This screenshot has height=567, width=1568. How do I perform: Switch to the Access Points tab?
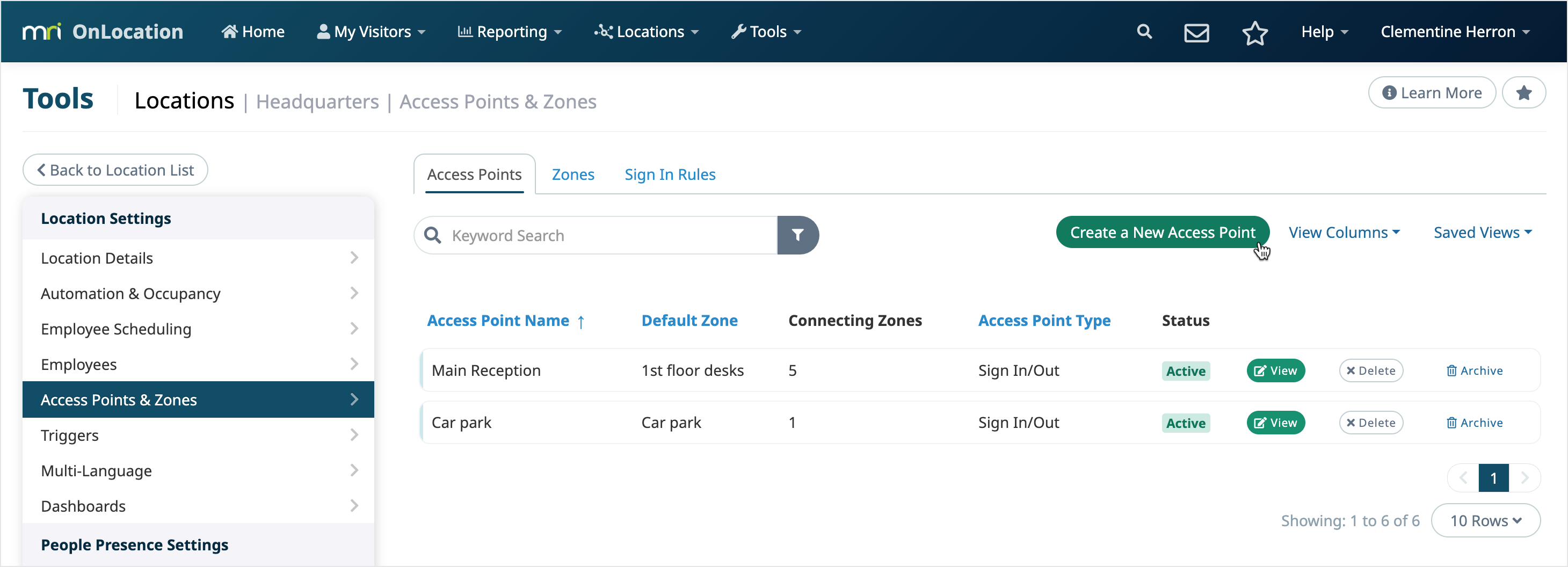point(474,175)
